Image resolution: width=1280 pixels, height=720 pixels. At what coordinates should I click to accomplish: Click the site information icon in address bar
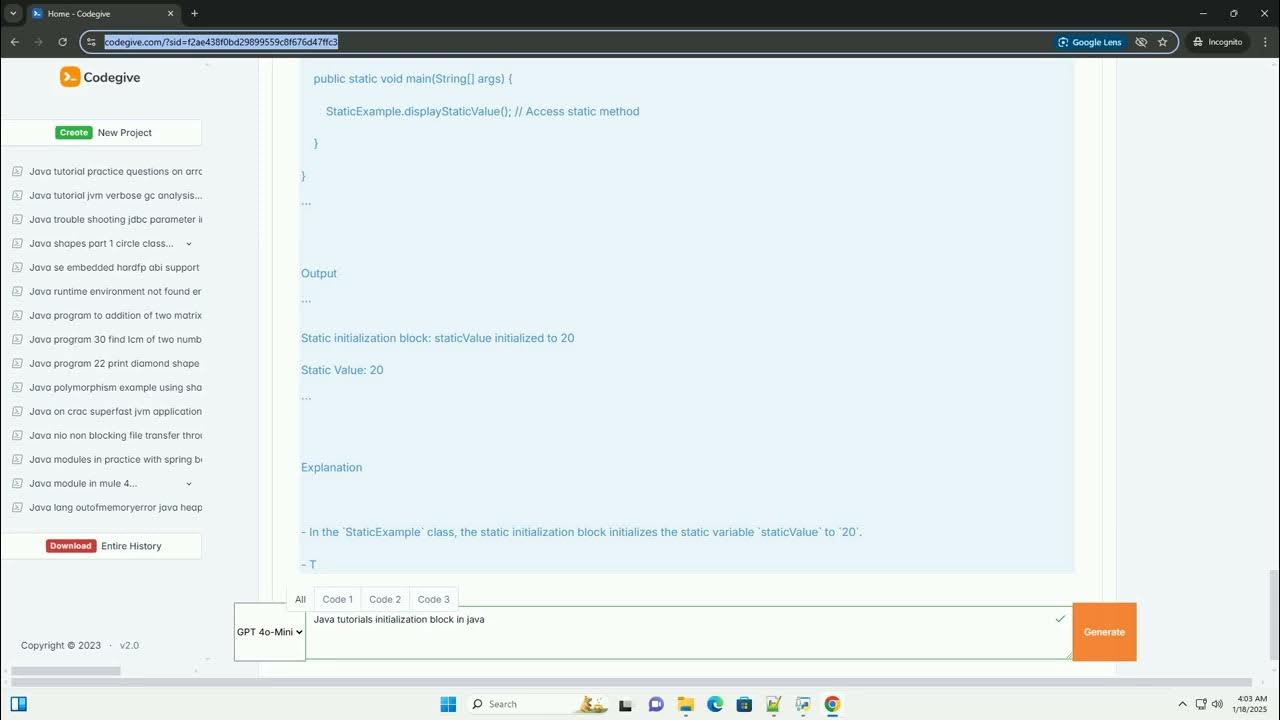[91, 42]
